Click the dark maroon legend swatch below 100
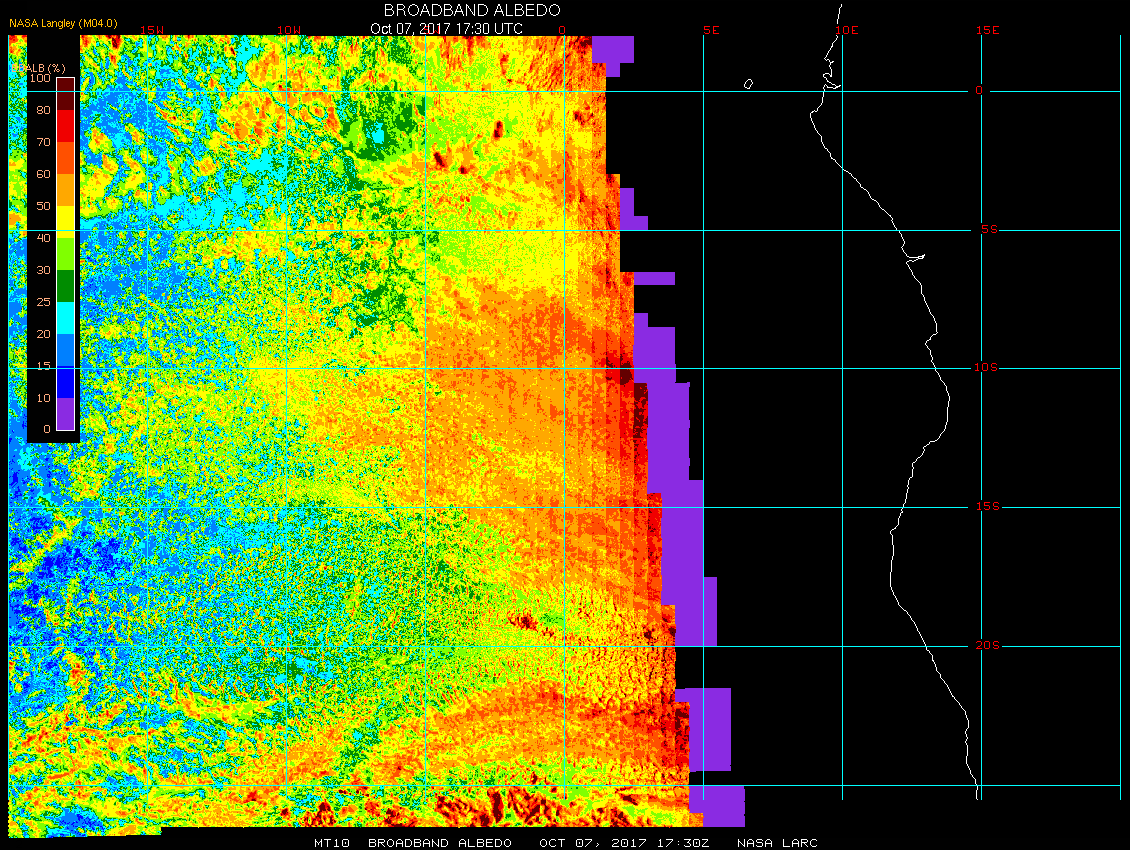The image size is (1130, 850). (x=66, y=94)
